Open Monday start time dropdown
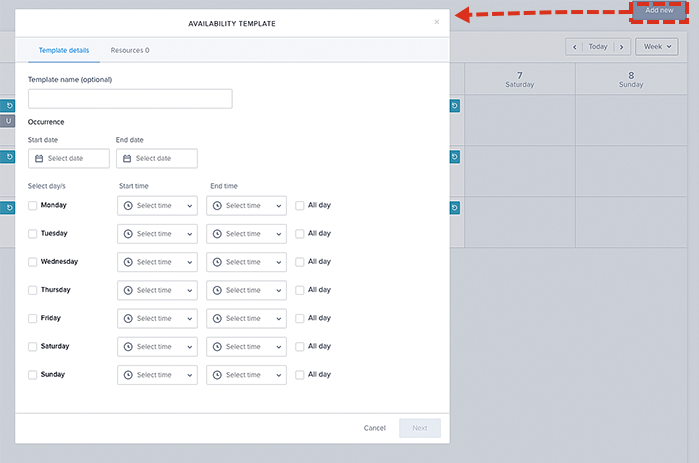This screenshot has height=463, width=699. tap(157, 205)
